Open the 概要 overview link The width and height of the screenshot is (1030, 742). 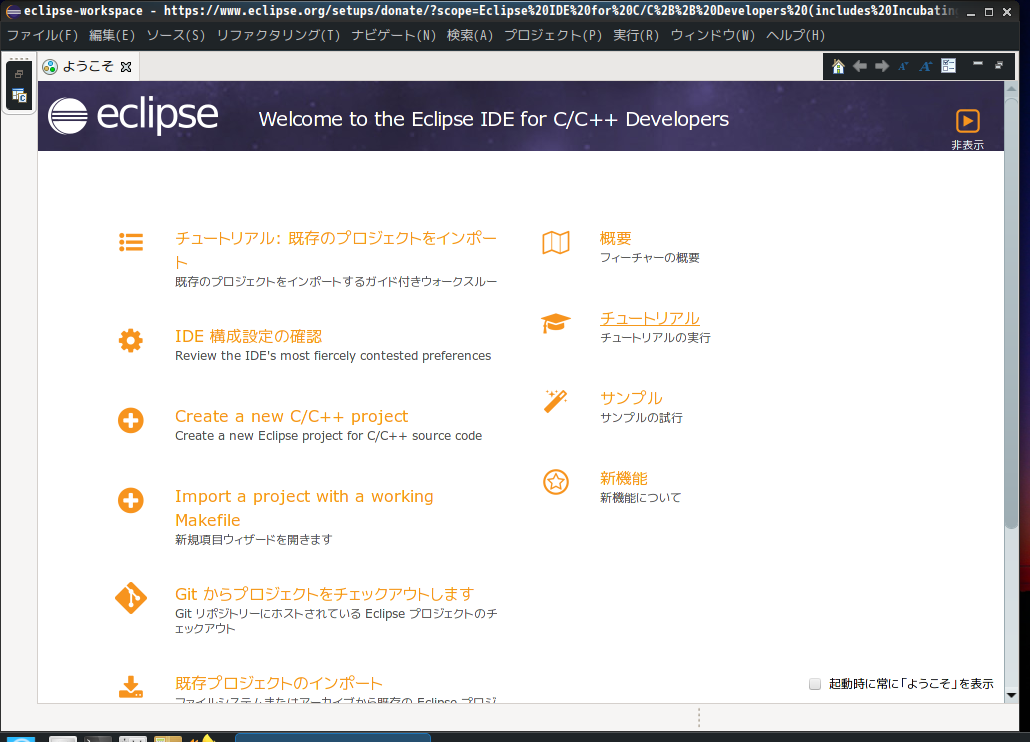coord(616,238)
